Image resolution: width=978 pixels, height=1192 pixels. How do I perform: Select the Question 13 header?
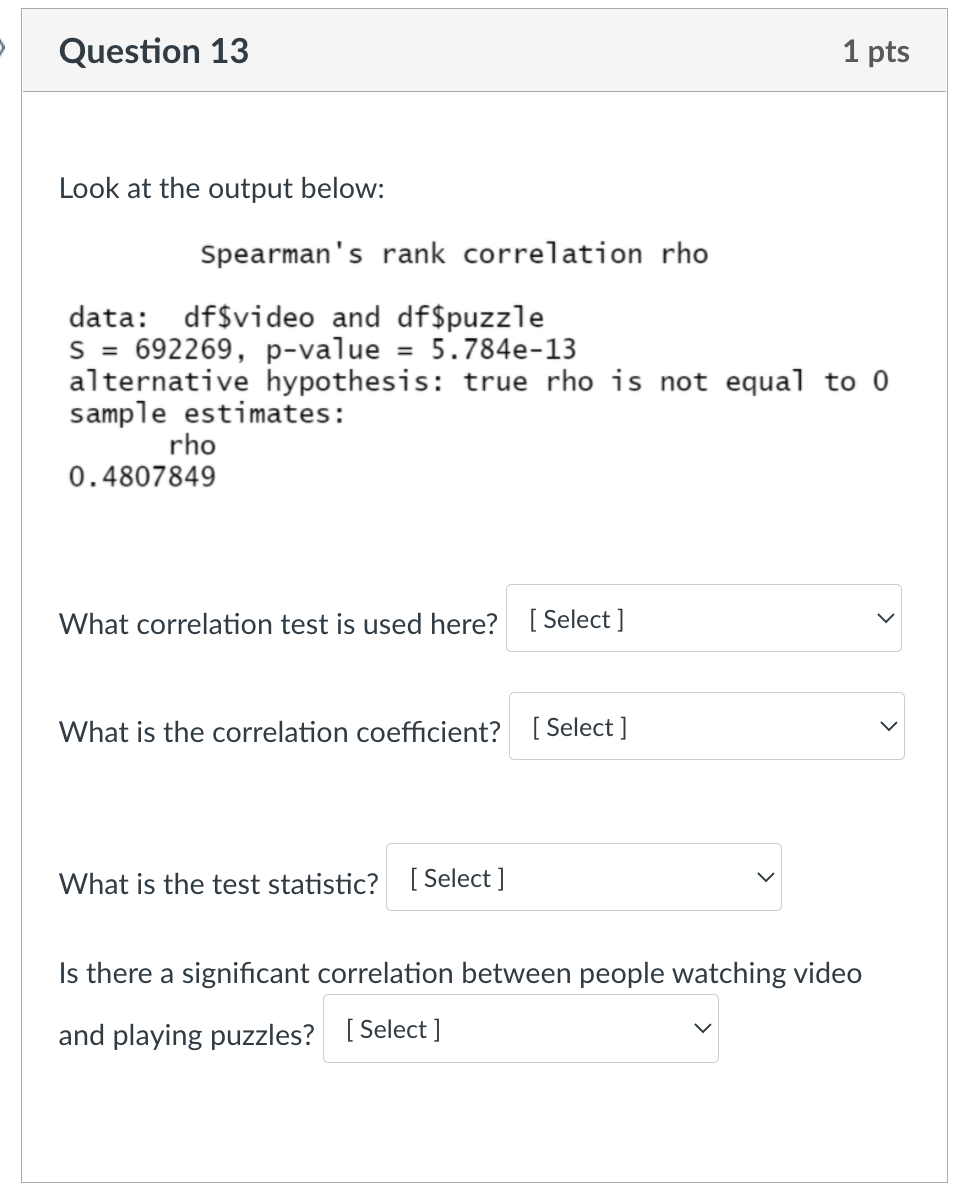[153, 51]
